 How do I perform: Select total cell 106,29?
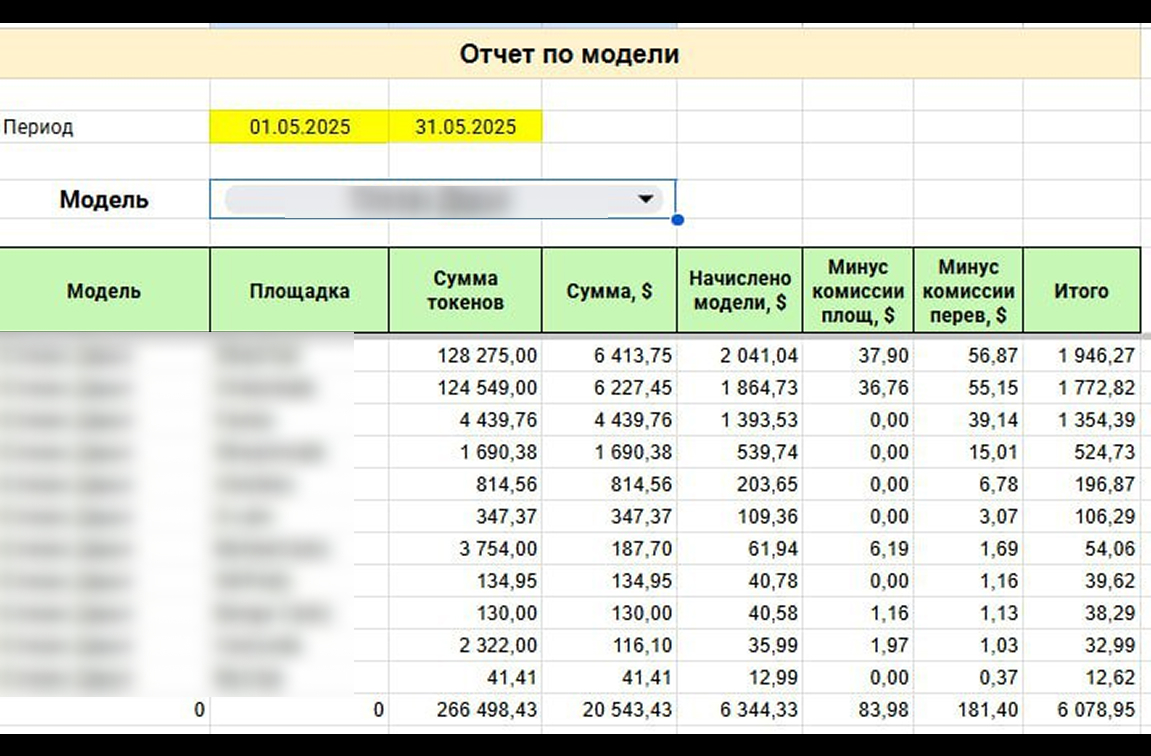tap(1082, 517)
